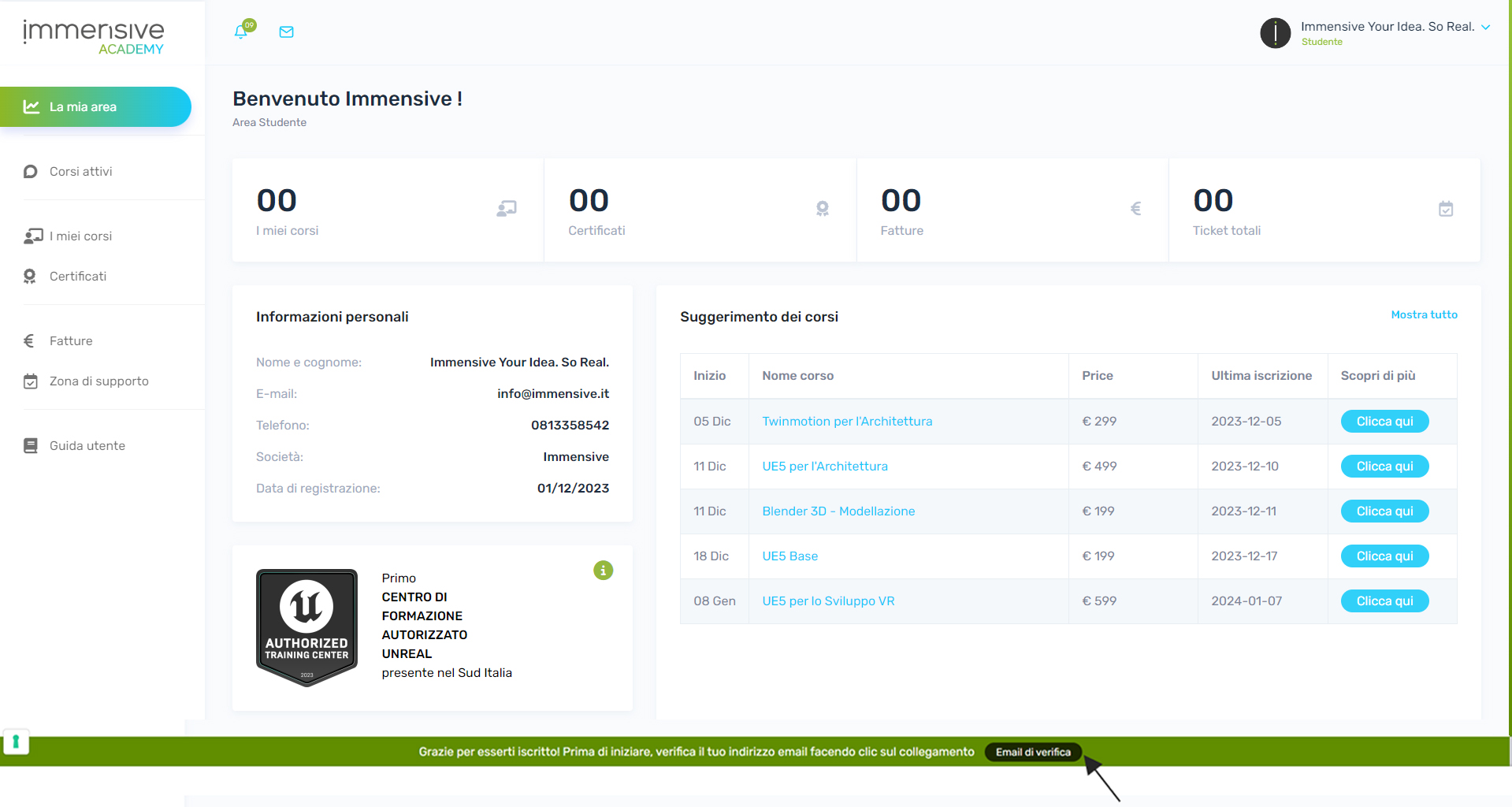Go to Zona di supporto
The width and height of the screenshot is (1512, 807).
point(98,381)
